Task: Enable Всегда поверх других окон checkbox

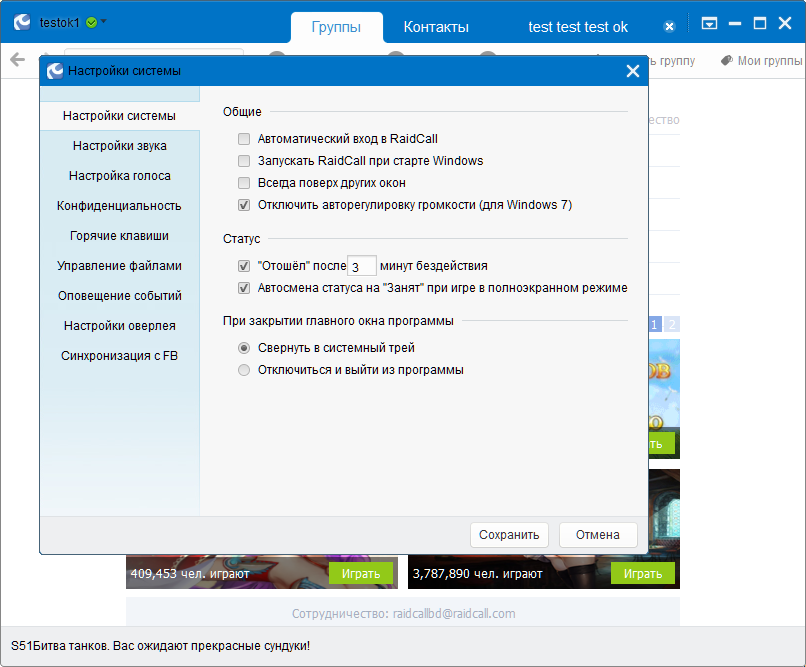Action: coord(244,183)
